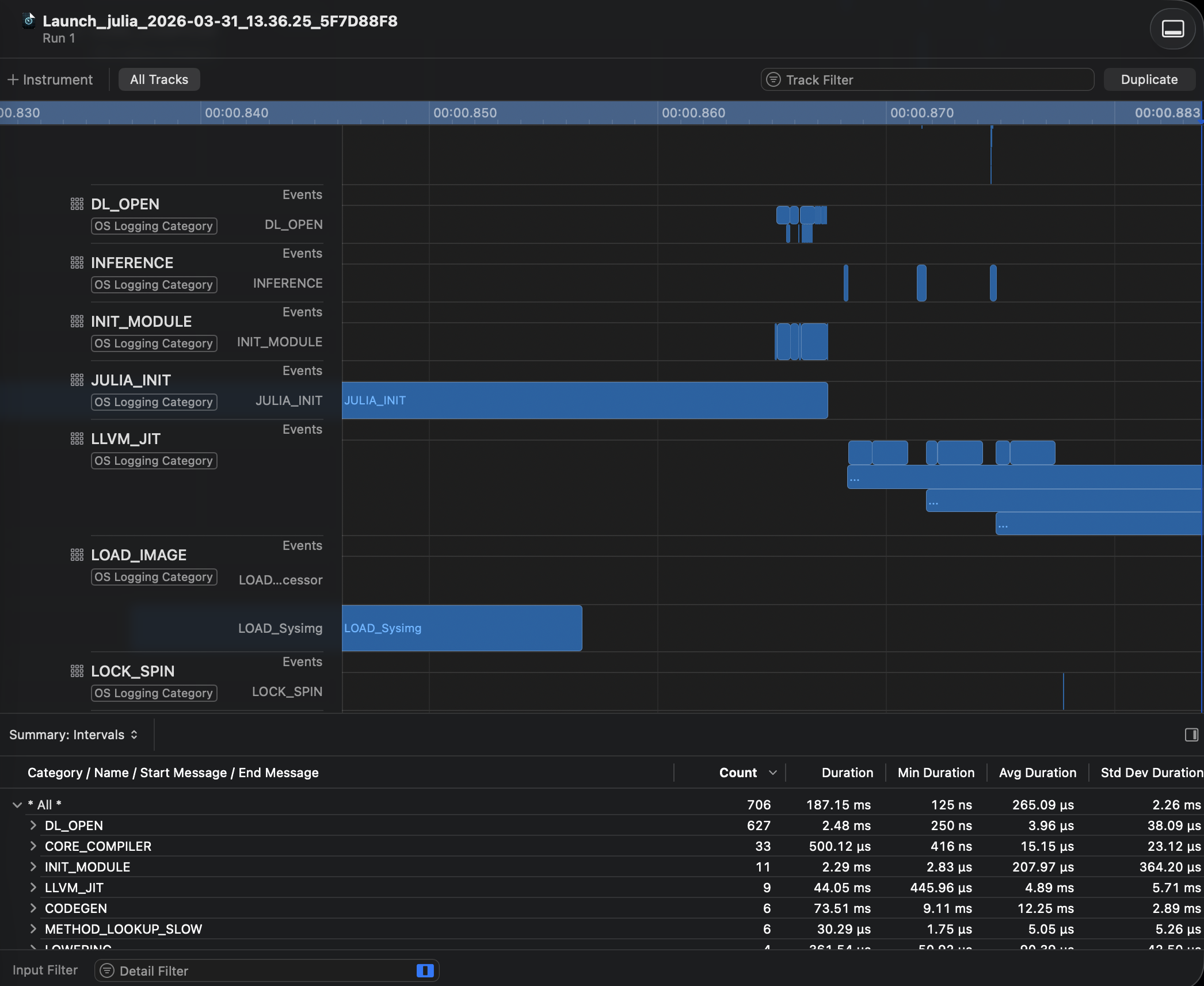The height and width of the screenshot is (986, 1204).
Task: Sort by the Count column header
Action: click(x=738, y=773)
